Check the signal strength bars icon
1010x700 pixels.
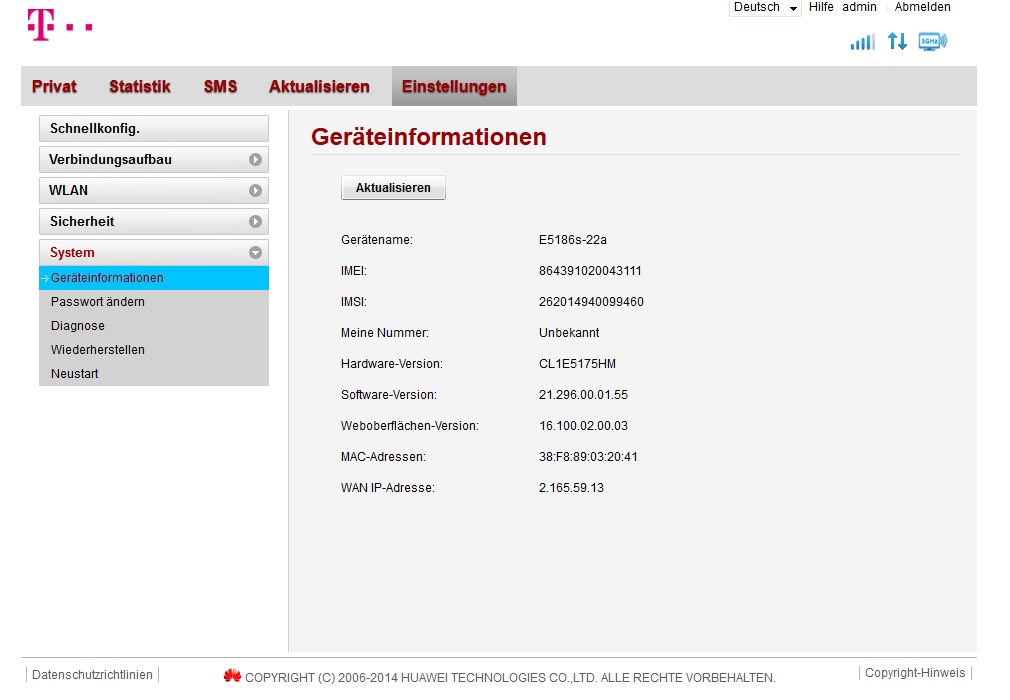pyautogui.click(x=862, y=42)
